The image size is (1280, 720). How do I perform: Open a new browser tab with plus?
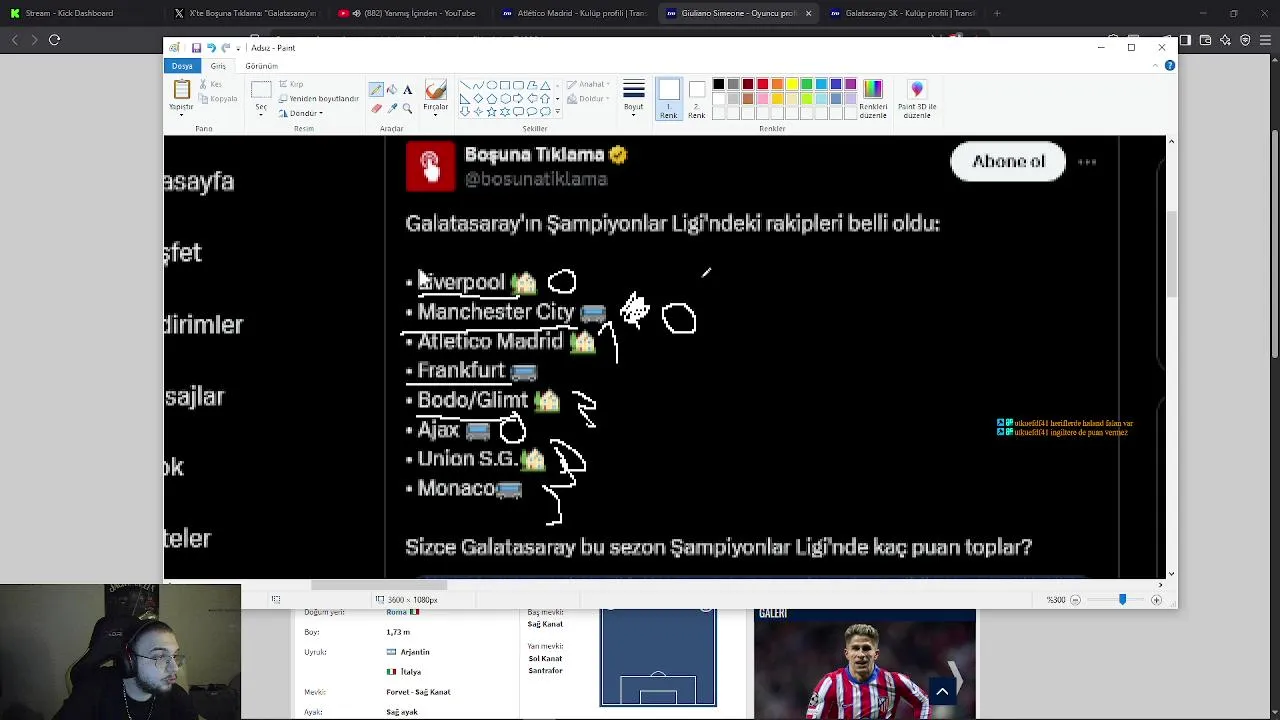(x=997, y=13)
